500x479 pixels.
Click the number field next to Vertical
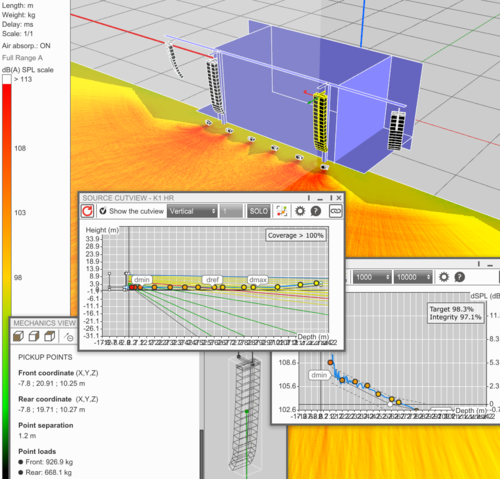(231, 211)
